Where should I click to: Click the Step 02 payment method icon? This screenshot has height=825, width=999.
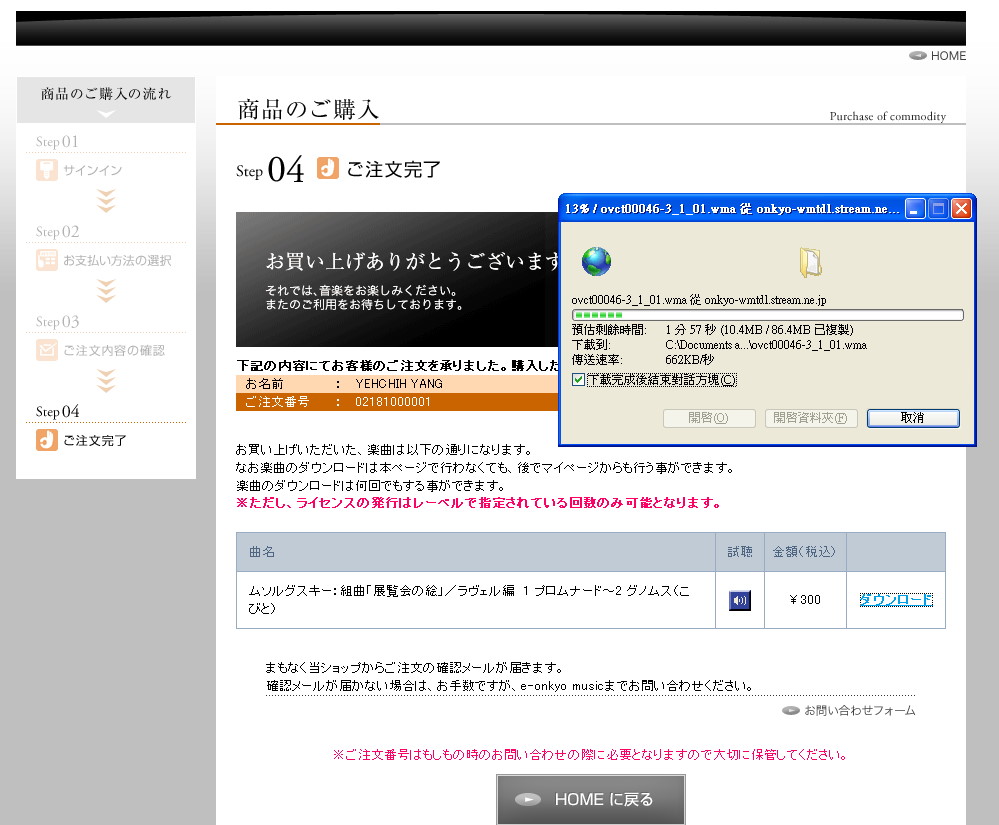pos(47,260)
